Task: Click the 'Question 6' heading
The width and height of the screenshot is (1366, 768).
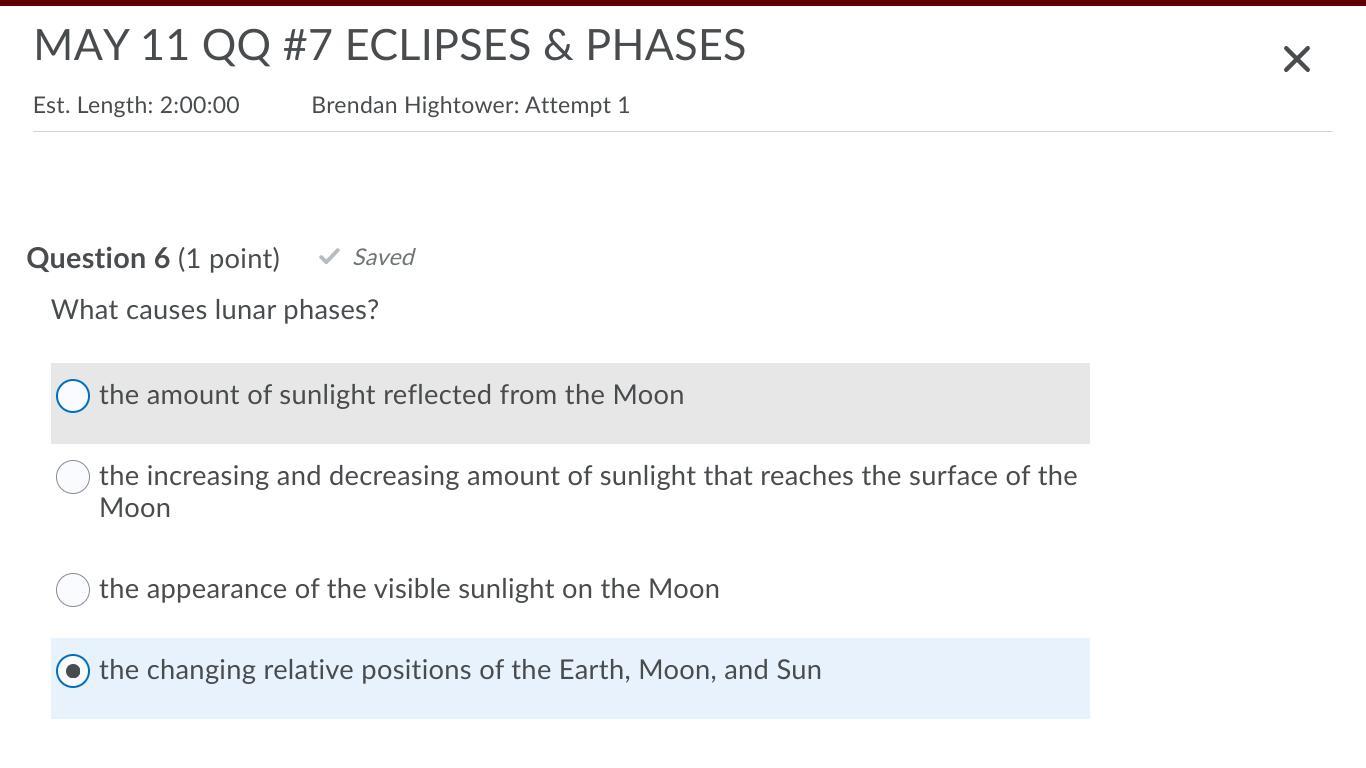Action: [x=98, y=258]
